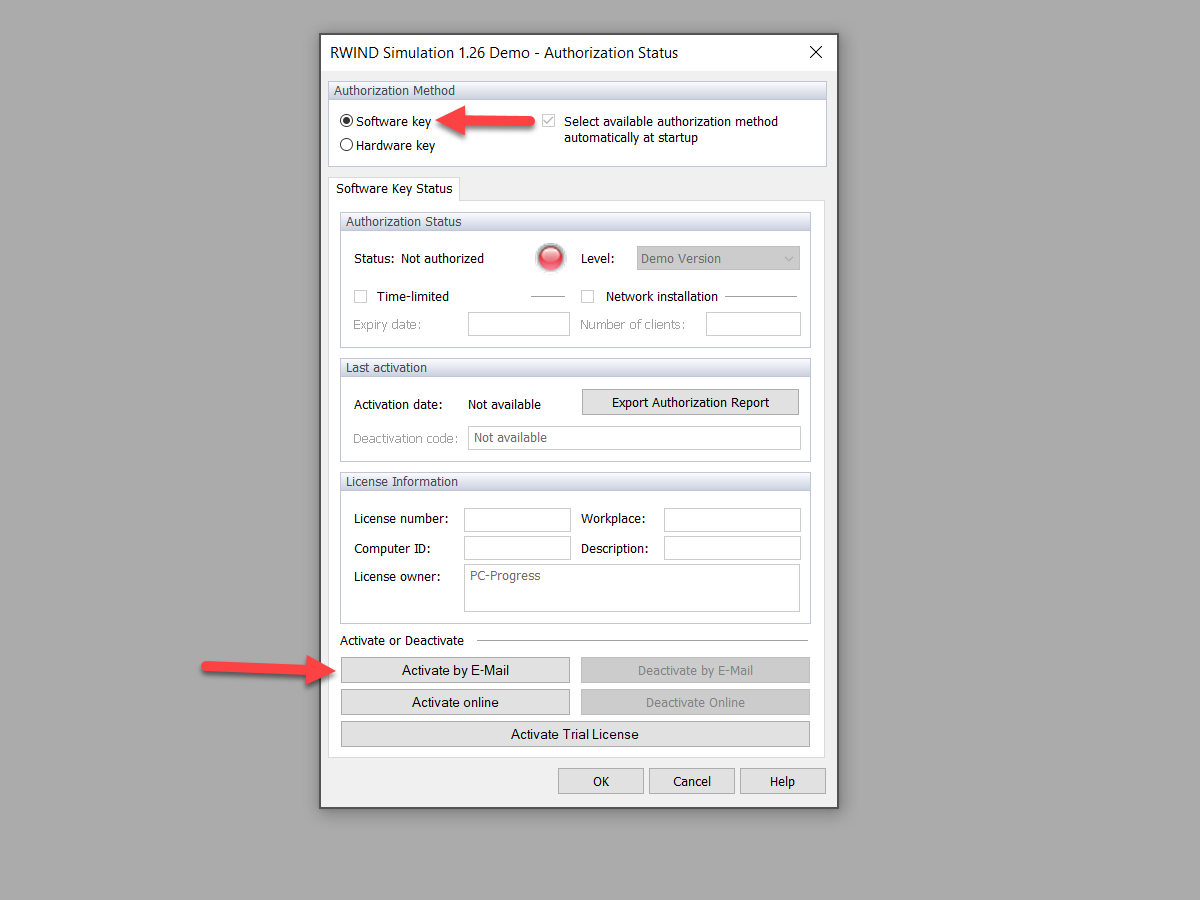Click the Computer ID input field
This screenshot has height=900, width=1200.
coord(517,547)
